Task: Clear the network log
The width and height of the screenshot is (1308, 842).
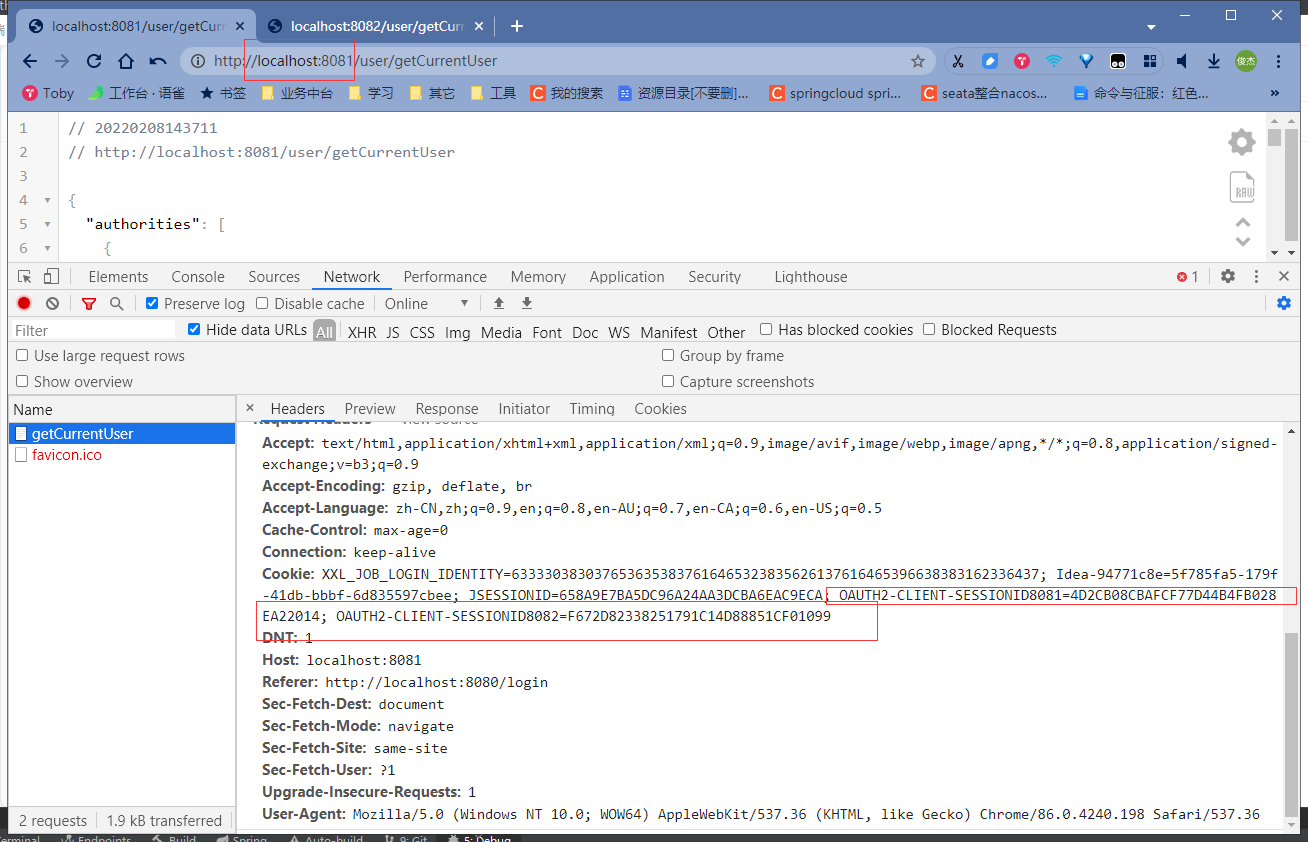Action: tap(53, 303)
